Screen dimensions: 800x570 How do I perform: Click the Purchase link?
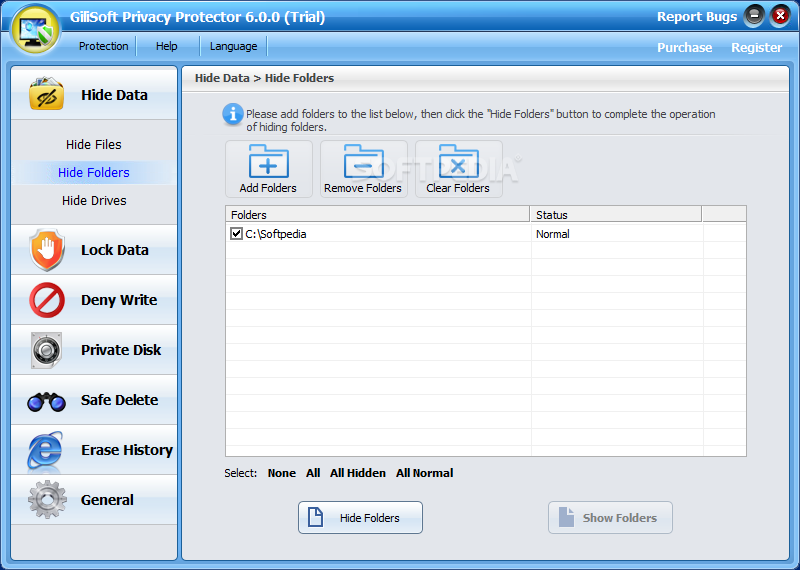pyautogui.click(x=684, y=47)
